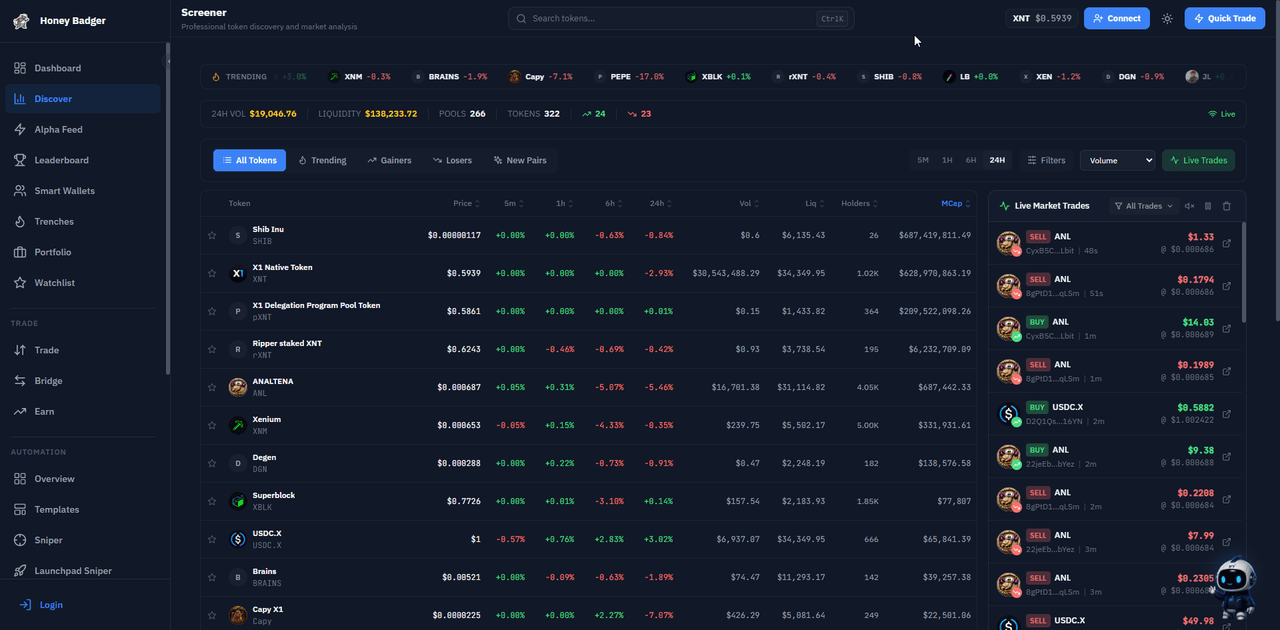Open external link for $1.33 ANL trade

pos(1227,243)
